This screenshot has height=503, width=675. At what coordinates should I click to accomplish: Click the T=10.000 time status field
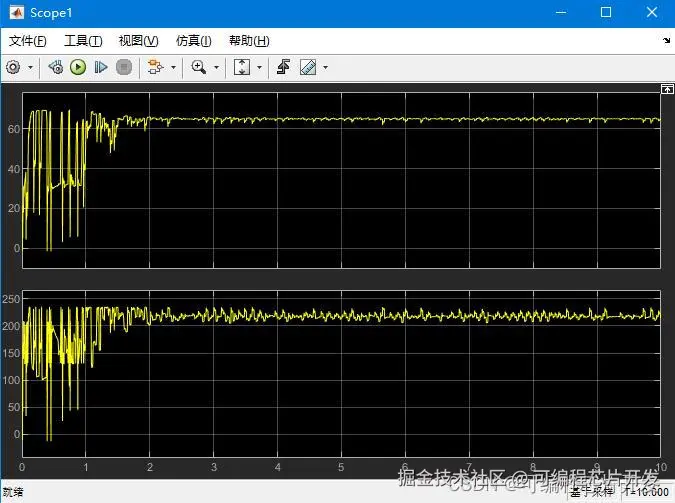pyautogui.click(x=647, y=492)
